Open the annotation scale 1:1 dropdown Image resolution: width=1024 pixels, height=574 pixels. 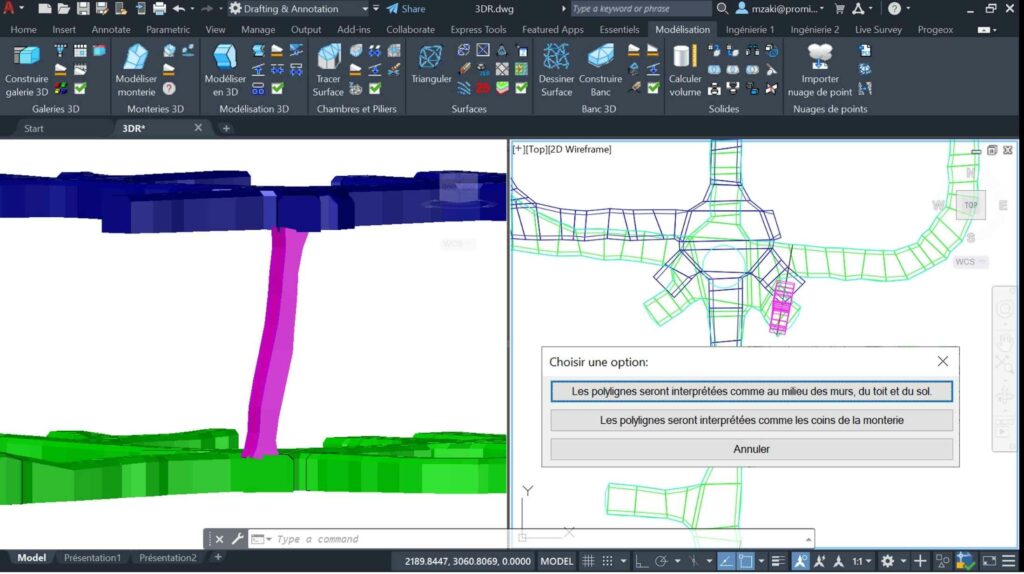(862, 560)
